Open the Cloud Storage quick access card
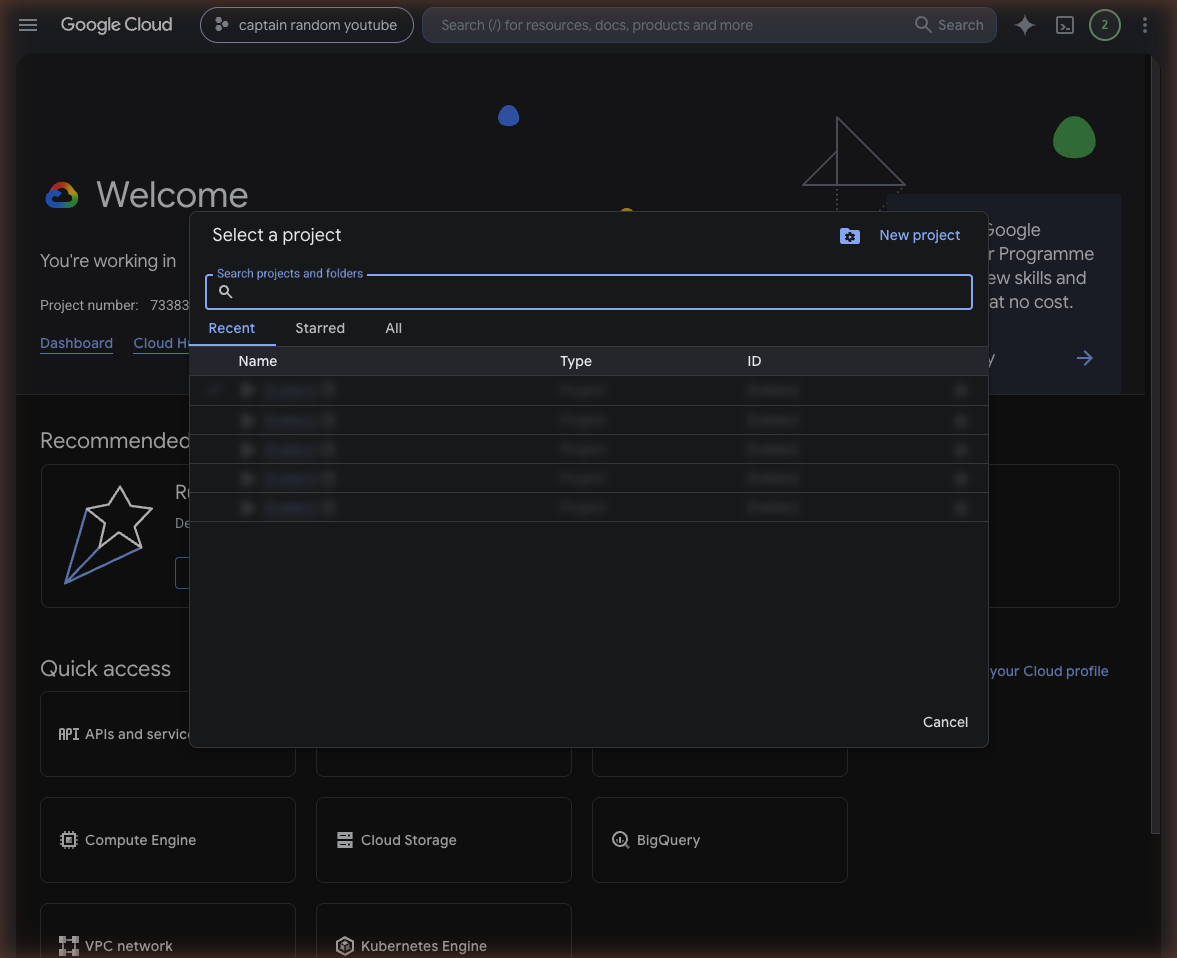This screenshot has height=958, width=1177. [x=444, y=839]
